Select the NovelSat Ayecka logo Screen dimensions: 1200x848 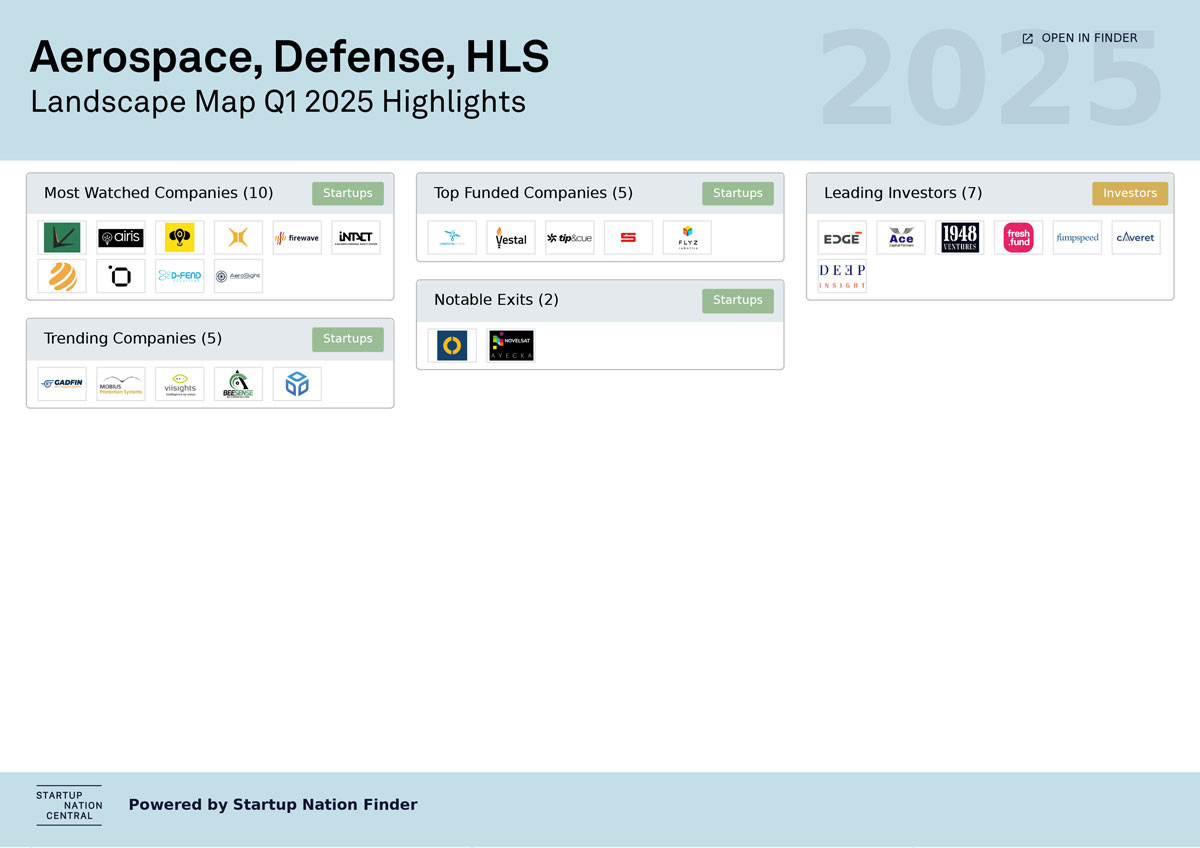coord(511,346)
